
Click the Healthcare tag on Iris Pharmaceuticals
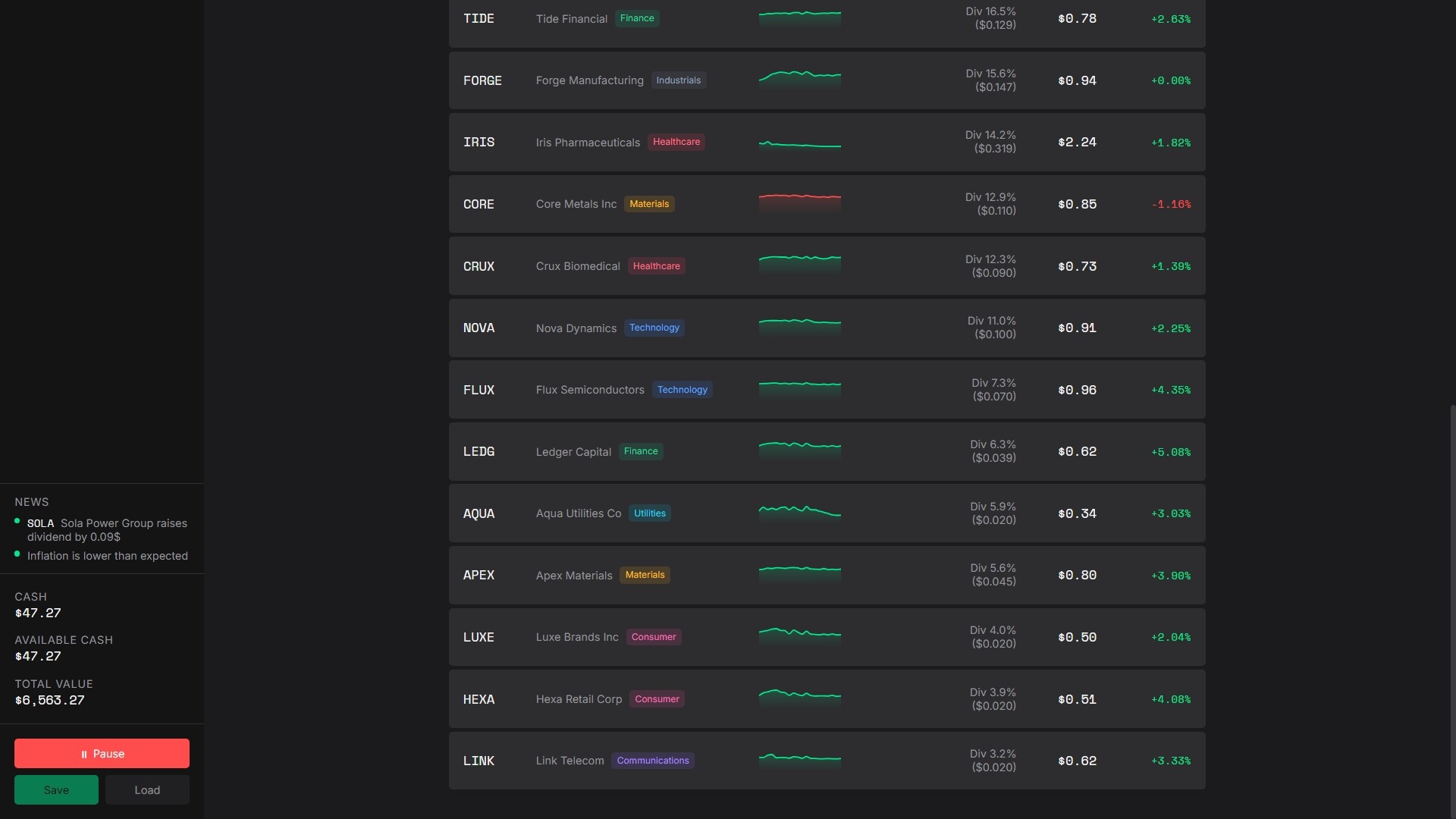coord(676,142)
